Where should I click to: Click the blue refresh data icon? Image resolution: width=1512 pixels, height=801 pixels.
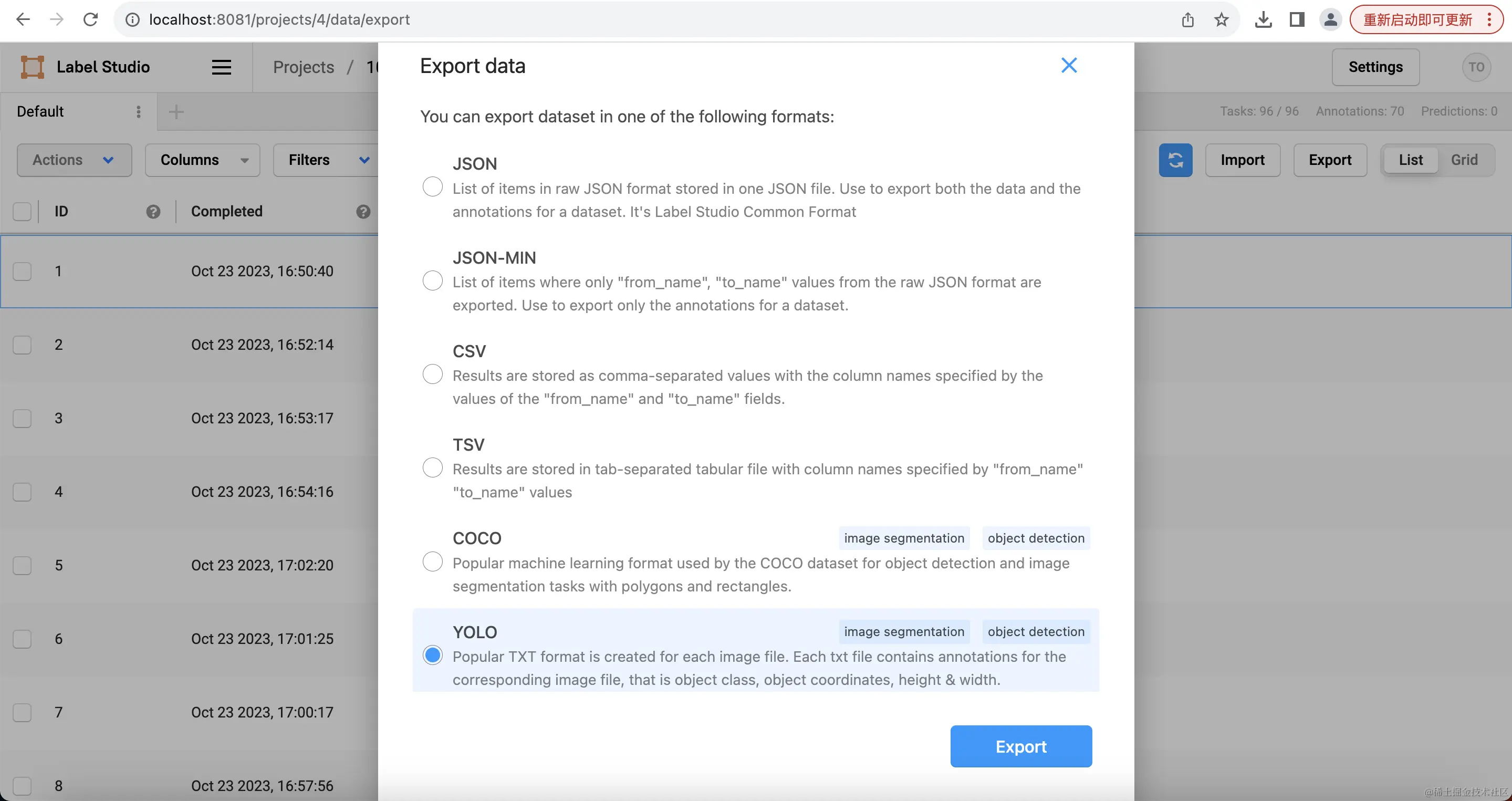click(1175, 160)
